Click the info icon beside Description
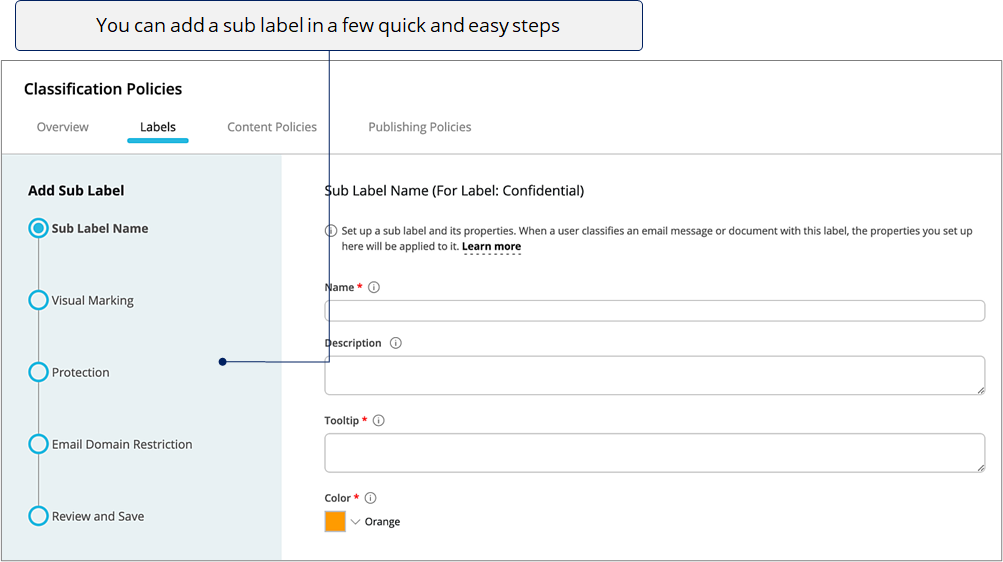 [396, 343]
